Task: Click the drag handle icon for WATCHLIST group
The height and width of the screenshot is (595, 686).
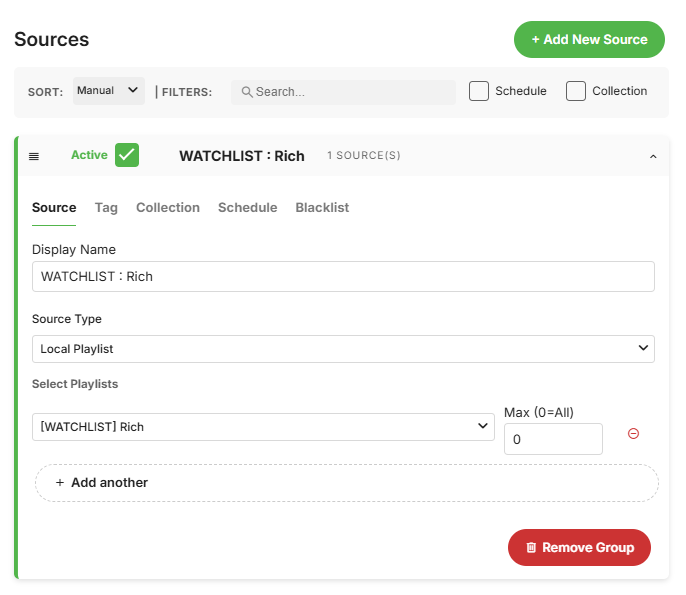Action: point(34,156)
